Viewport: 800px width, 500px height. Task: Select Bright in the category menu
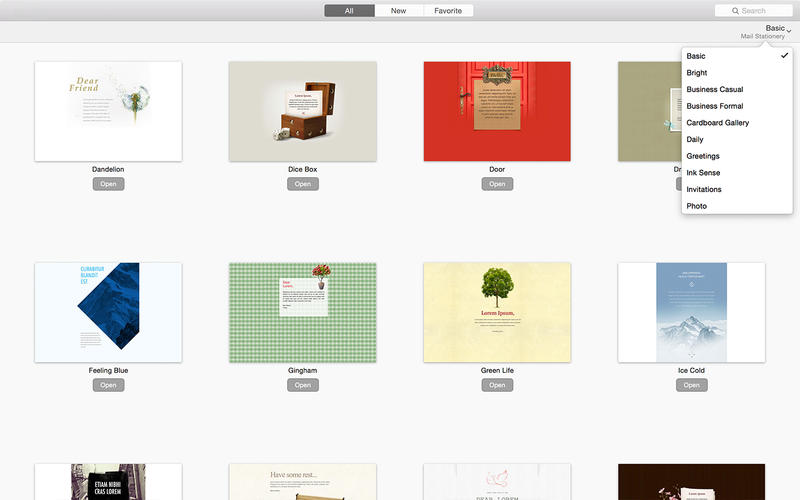(x=737, y=72)
